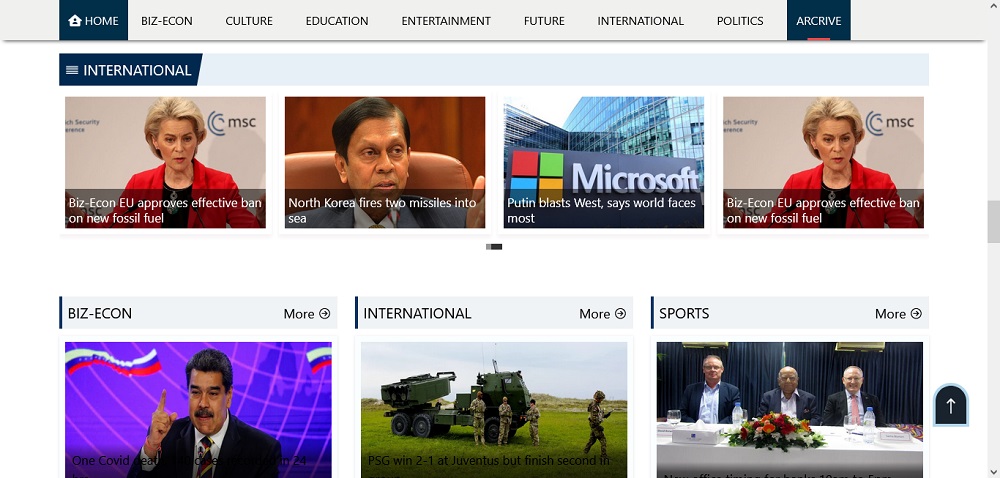The height and width of the screenshot is (478, 1000).
Task: Click 'Putin blasts West, says world faces most' headline
Action: click(601, 210)
